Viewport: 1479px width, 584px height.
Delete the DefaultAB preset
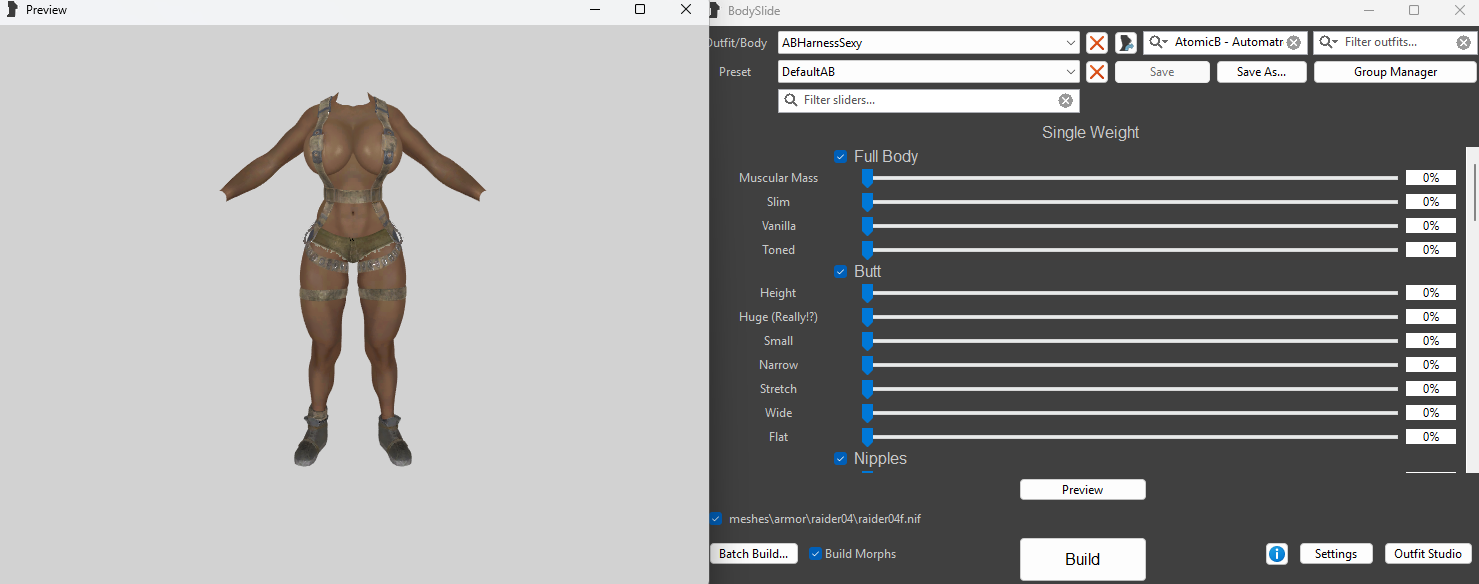[1097, 72]
